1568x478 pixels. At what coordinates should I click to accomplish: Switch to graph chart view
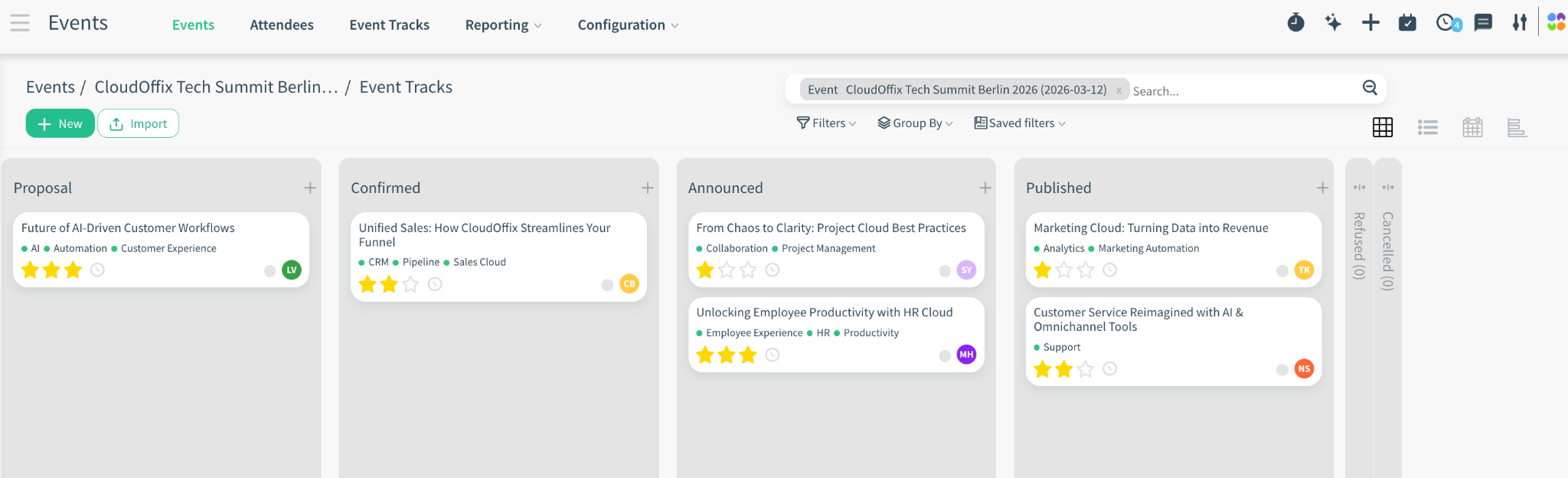[1517, 127]
